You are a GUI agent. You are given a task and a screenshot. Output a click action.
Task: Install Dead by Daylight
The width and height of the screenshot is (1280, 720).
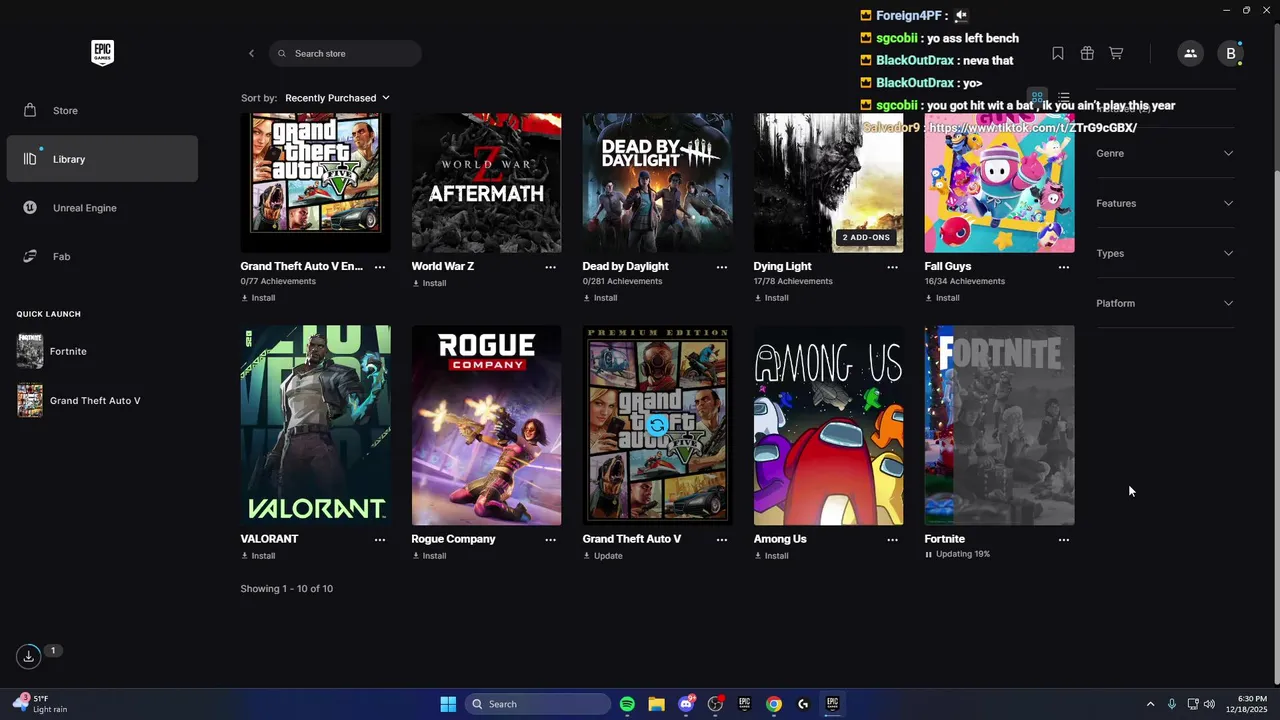point(600,298)
